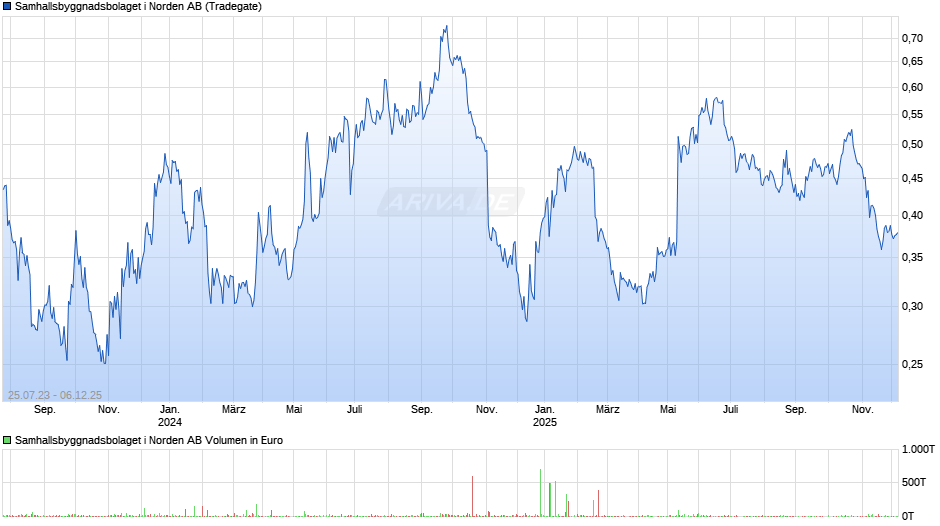The height and width of the screenshot is (526, 940).
Task: Click the volume title 'Volumen in Euro'
Action: [244, 440]
